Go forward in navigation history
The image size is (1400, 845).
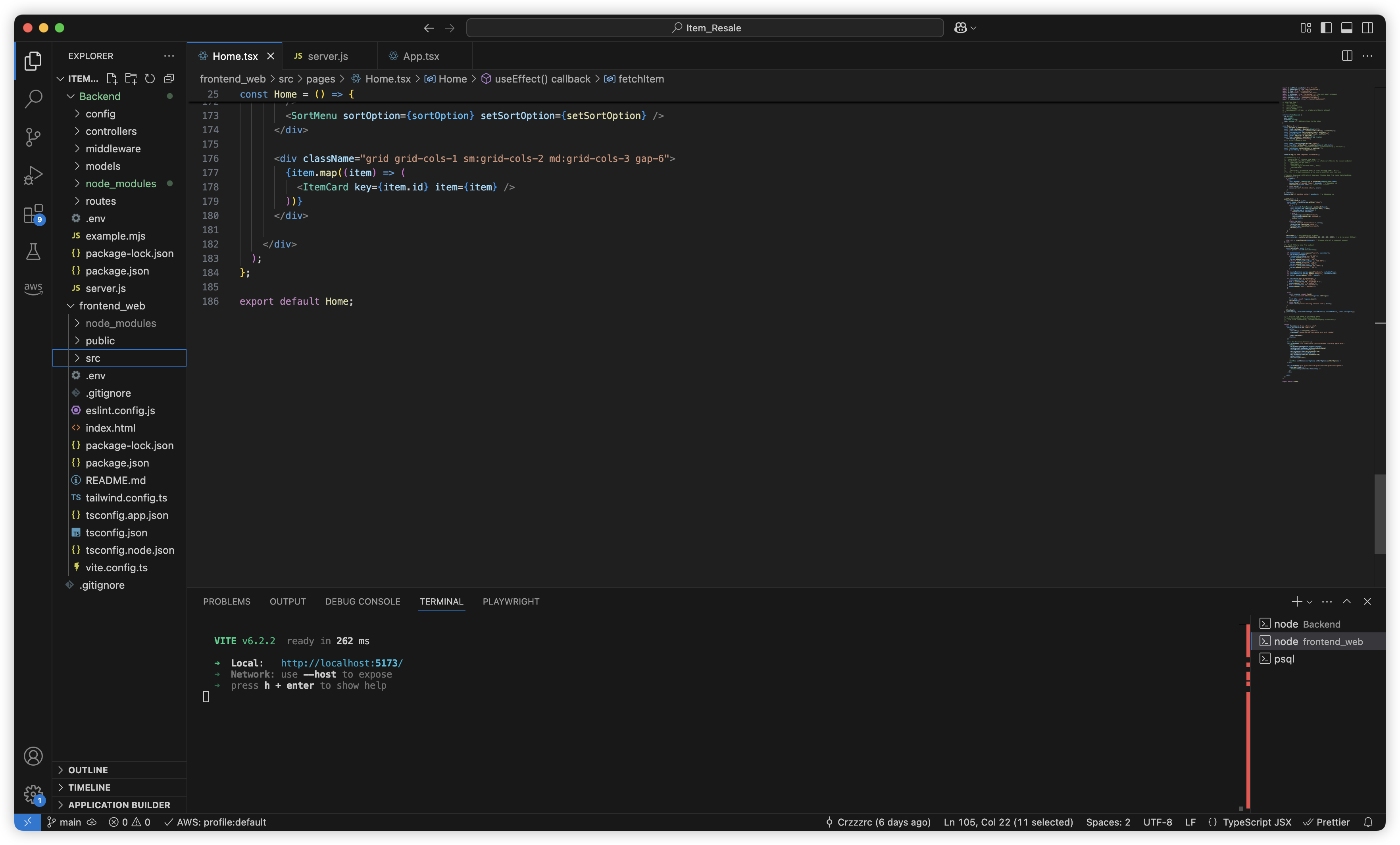point(450,28)
